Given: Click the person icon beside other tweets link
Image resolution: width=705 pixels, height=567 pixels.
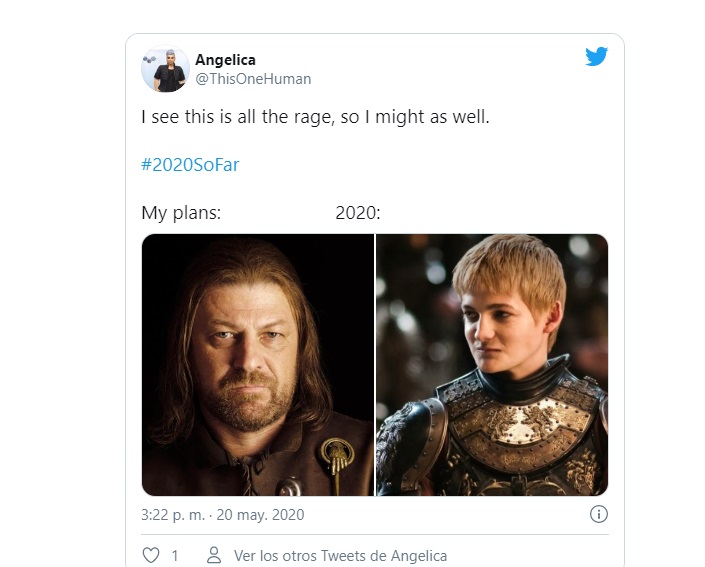Looking at the screenshot, I should click(213, 555).
